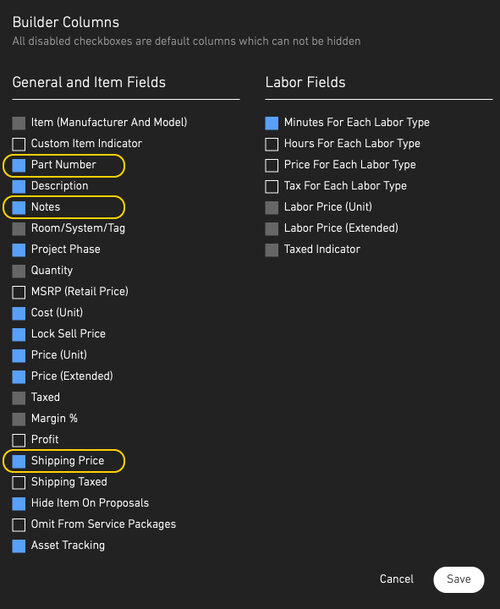500x609 pixels.
Task: Uncheck Price (Extended) checkbox
Action: (19, 377)
